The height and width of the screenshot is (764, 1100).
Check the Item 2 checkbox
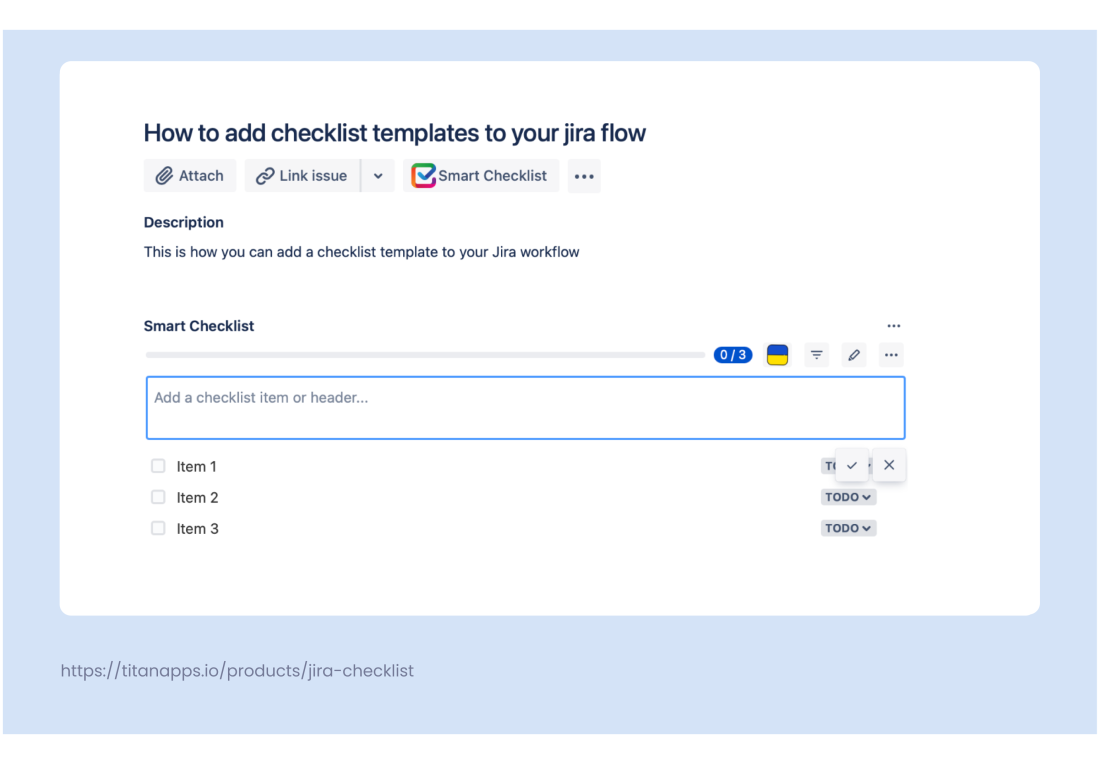point(158,497)
